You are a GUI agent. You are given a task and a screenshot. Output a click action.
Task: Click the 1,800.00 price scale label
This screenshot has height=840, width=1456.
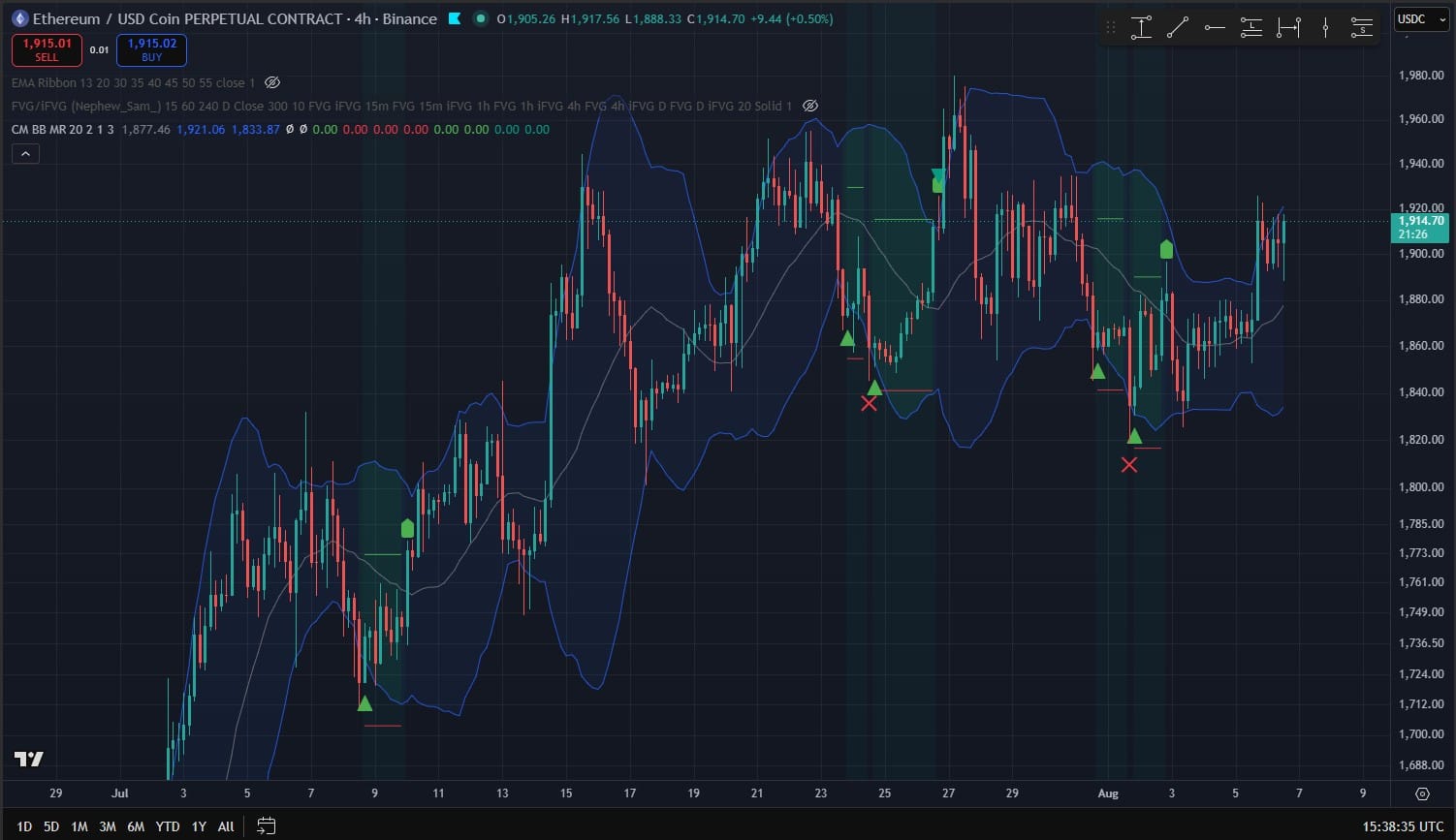tap(1422, 487)
